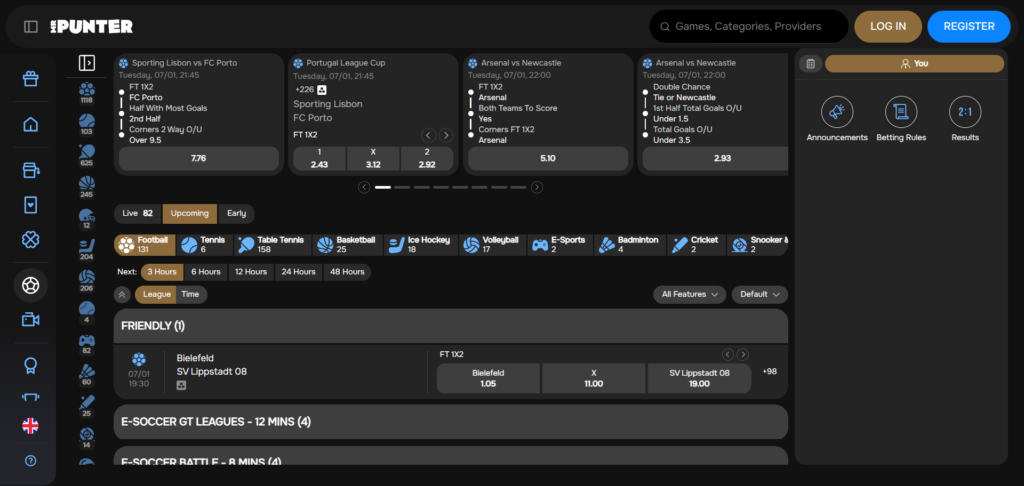Open the All Features dropdown
The image size is (1024, 486).
pyautogui.click(x=690, y=294)
